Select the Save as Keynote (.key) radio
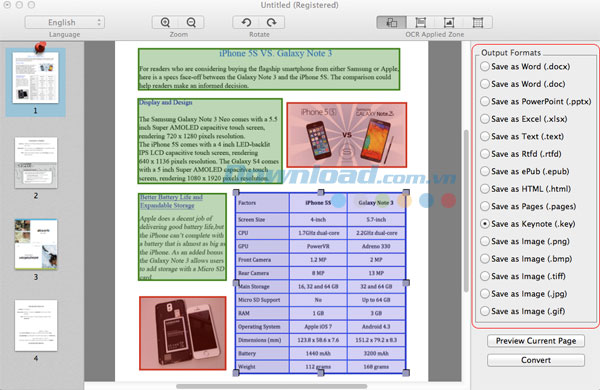Viewport: 600px width, 390px height. (x=485, y=224)
